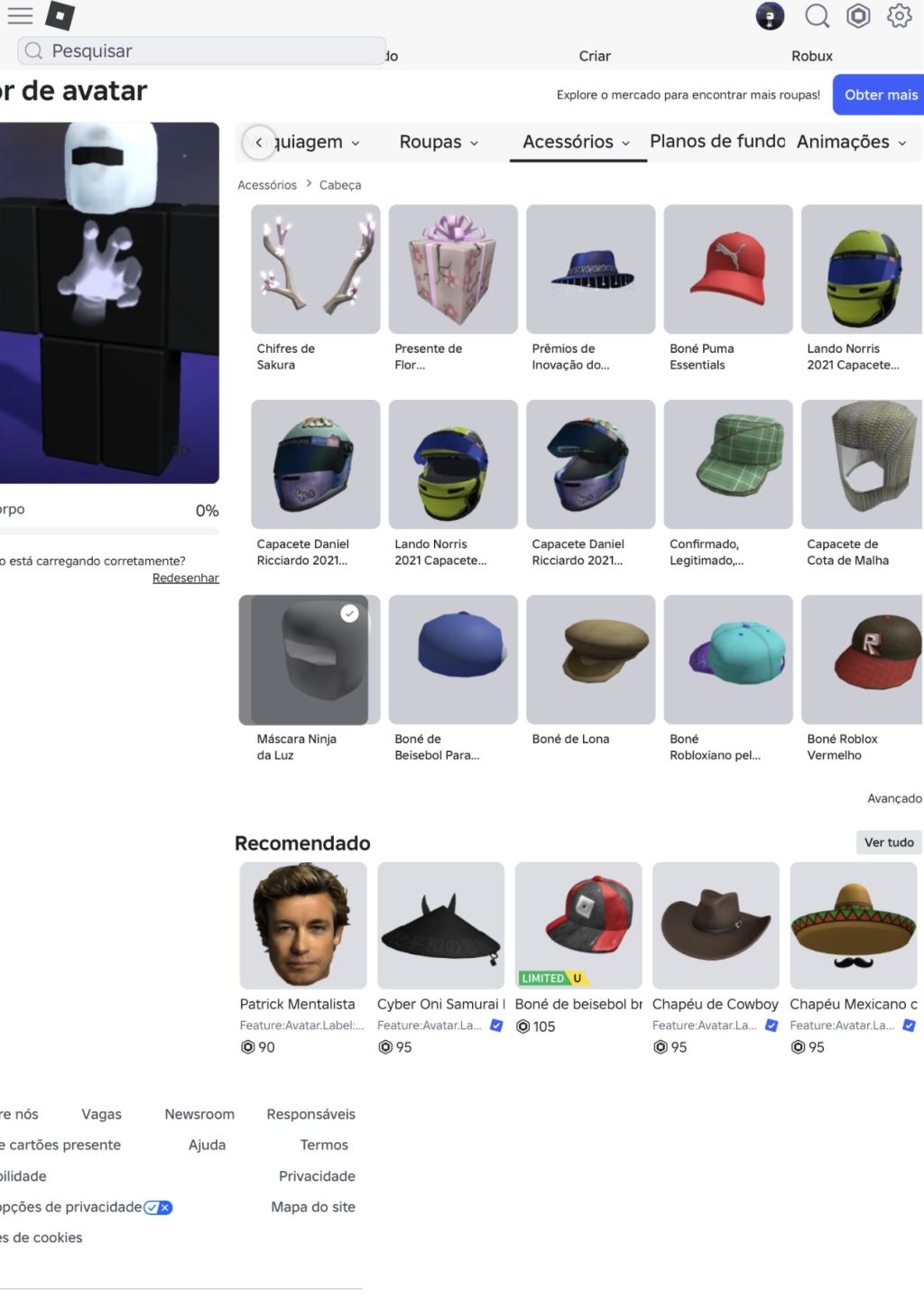The image size is (924, 1300).
Task: Click the Ver tudo button
Action: (889, 842)
